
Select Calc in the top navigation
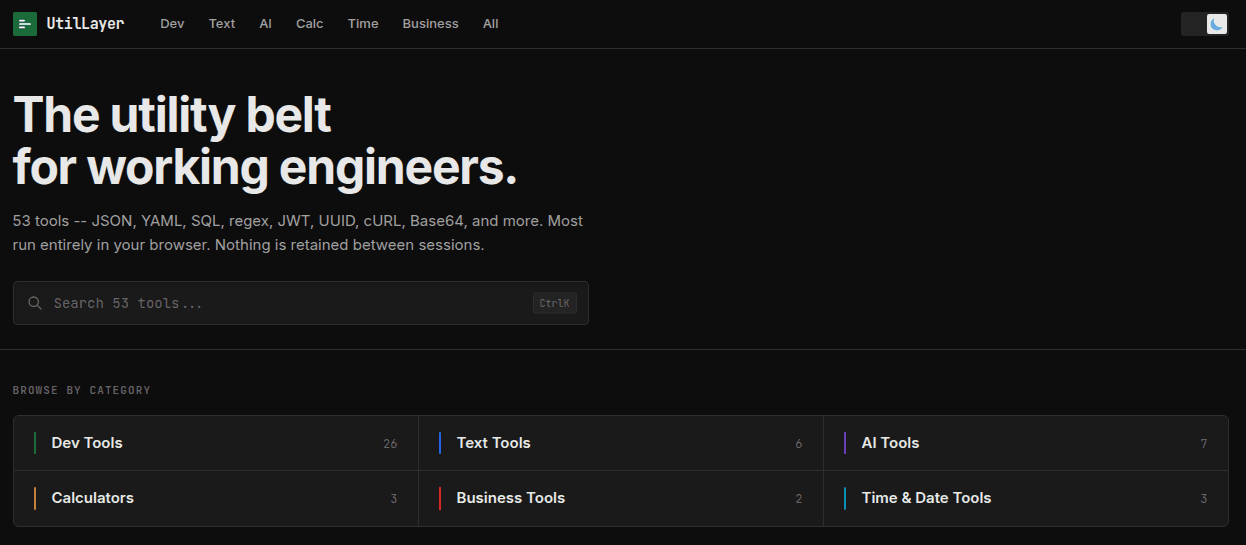(x=310, y=24)
